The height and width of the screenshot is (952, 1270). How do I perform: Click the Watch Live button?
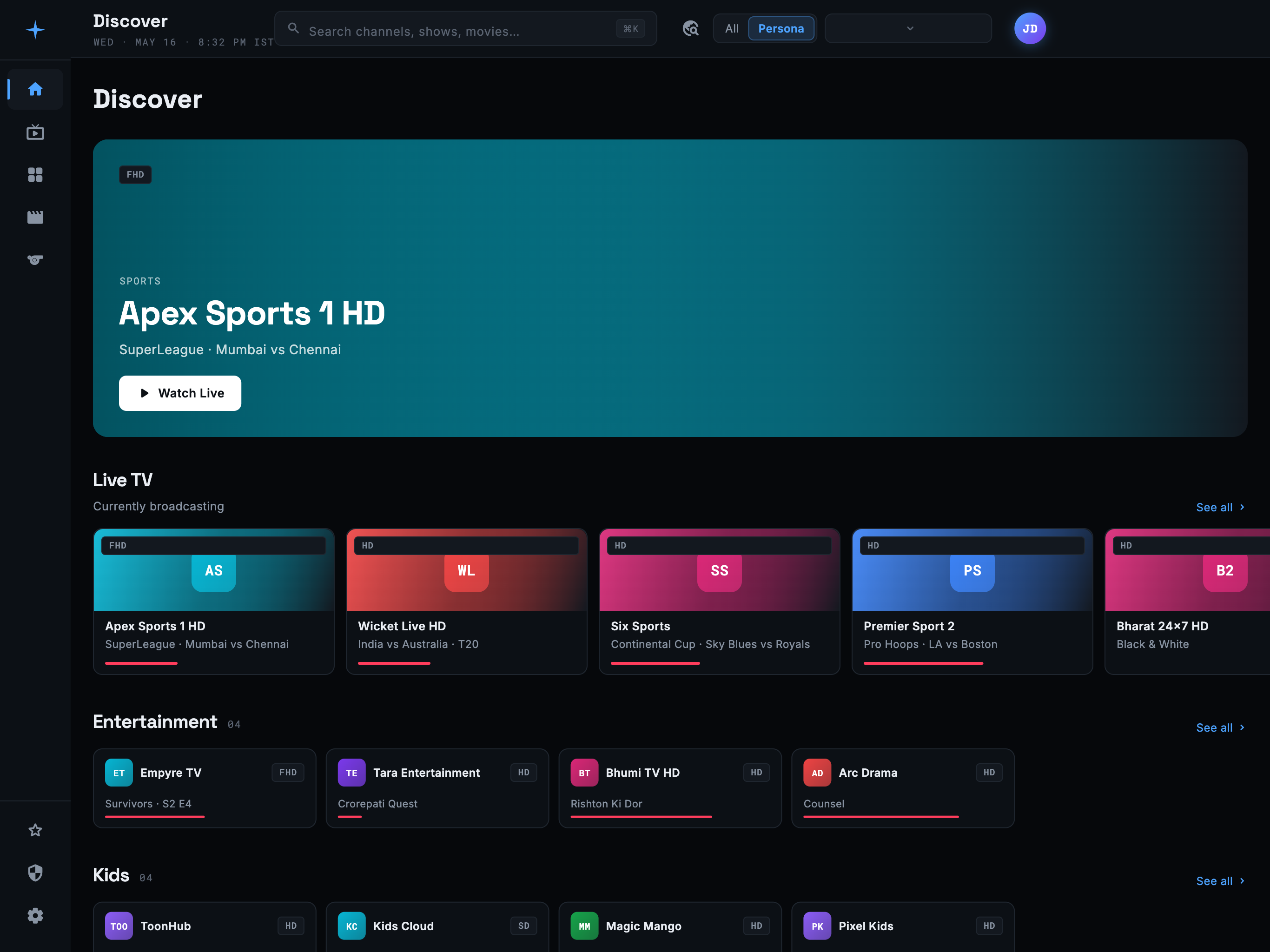pyautogui.click(x=180, y=393)
